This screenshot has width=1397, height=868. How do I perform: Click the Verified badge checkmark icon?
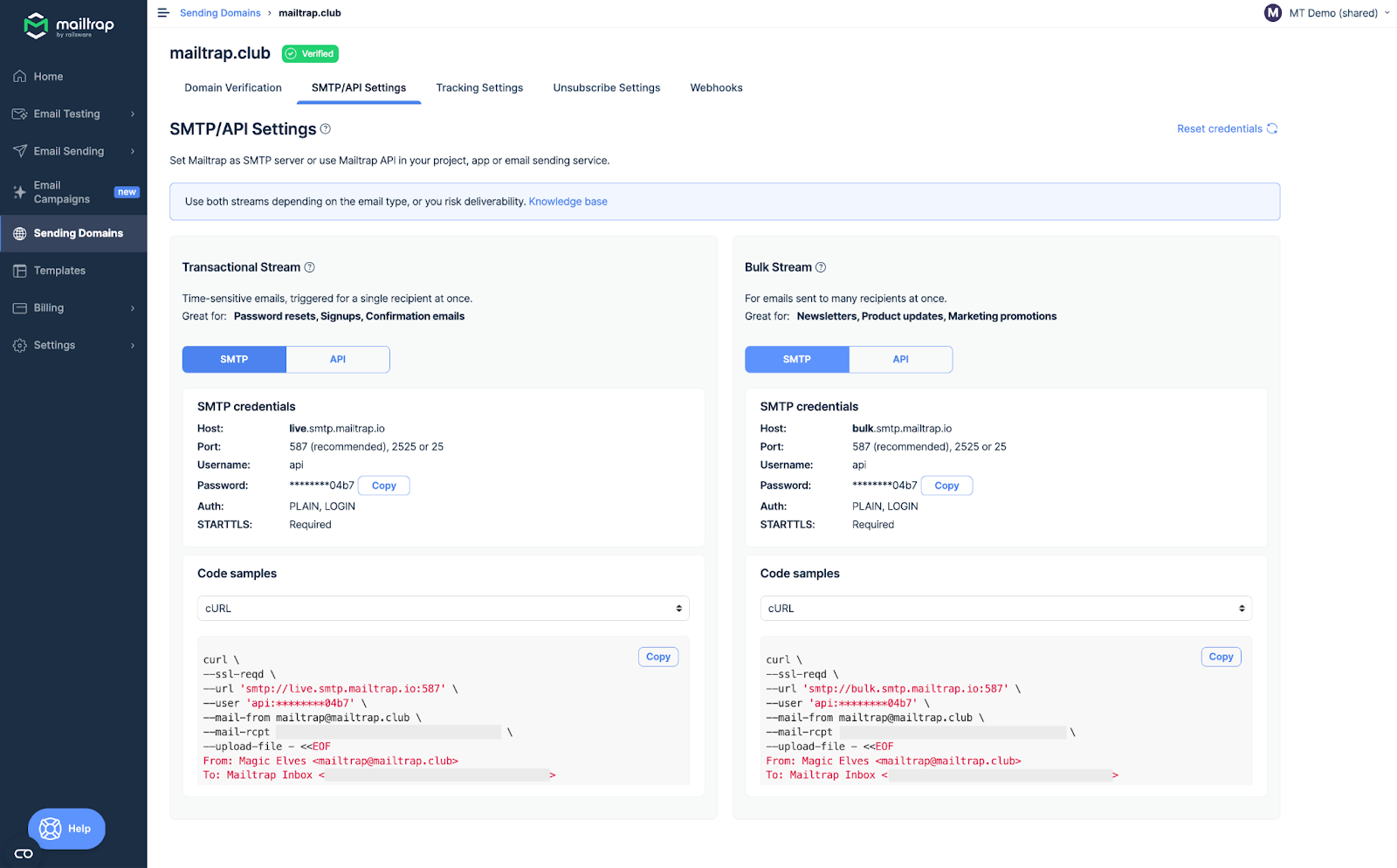pos(292,54)
